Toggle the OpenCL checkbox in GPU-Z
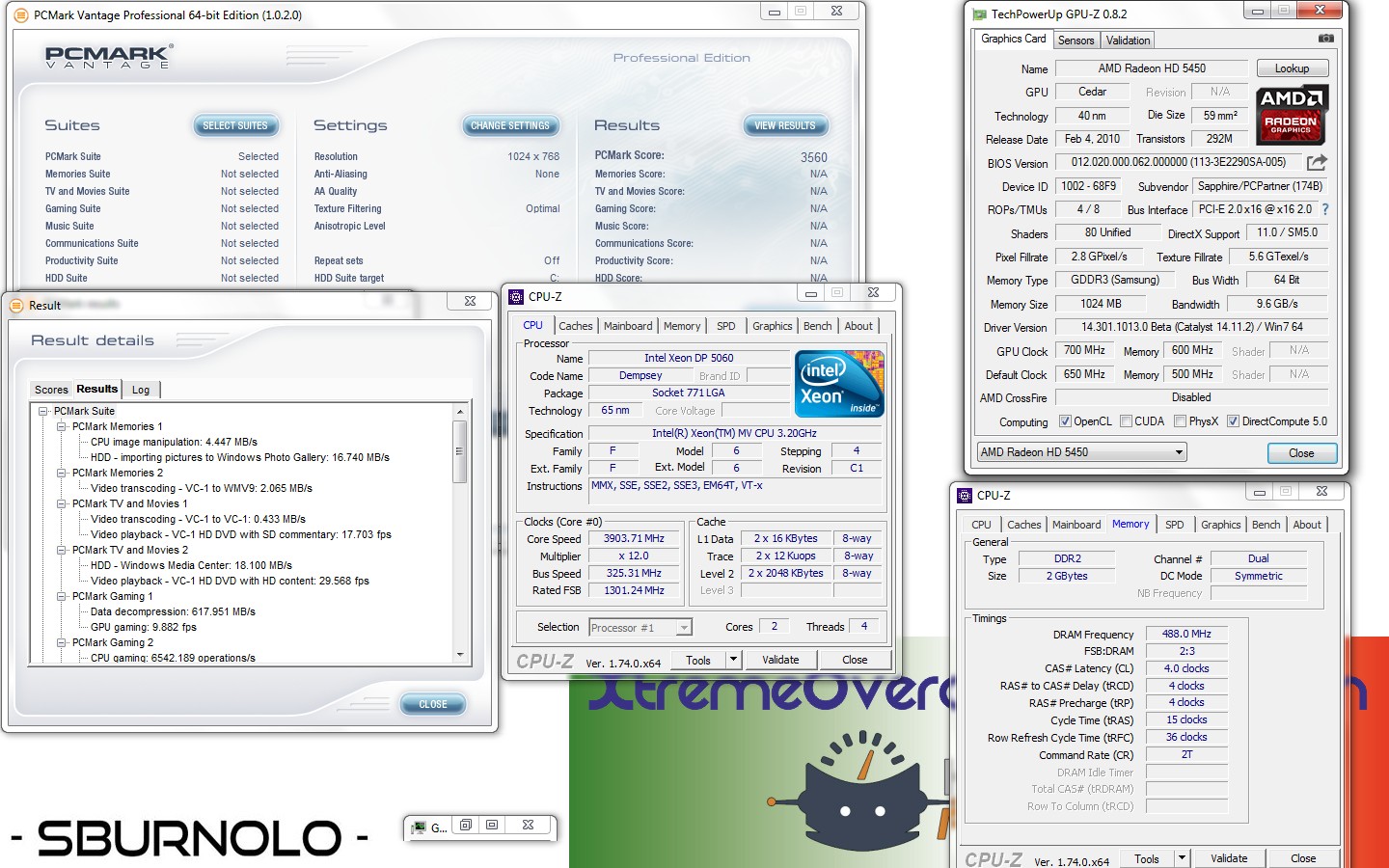The width and height of the screenshot is (1389, 868). pos(1065,421)
